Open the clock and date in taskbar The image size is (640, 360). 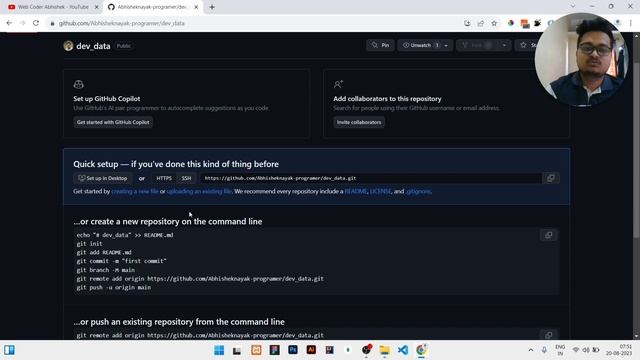[x=619, y=350]
